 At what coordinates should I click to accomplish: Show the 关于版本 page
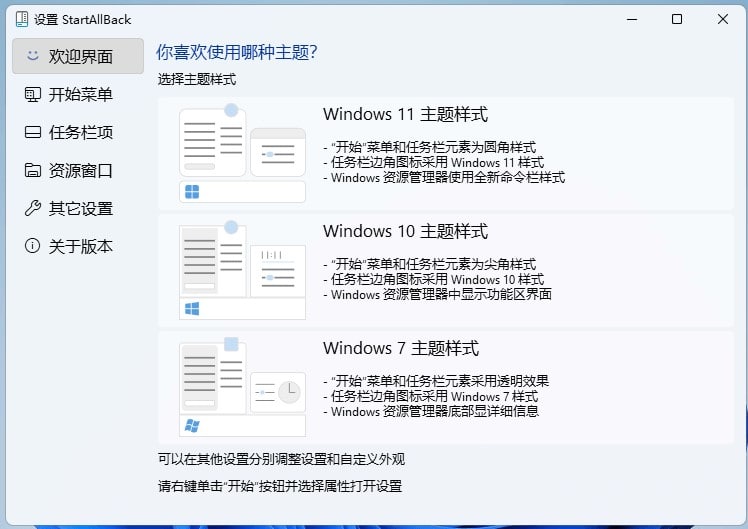pyautogui.click(x=78, y=246)
